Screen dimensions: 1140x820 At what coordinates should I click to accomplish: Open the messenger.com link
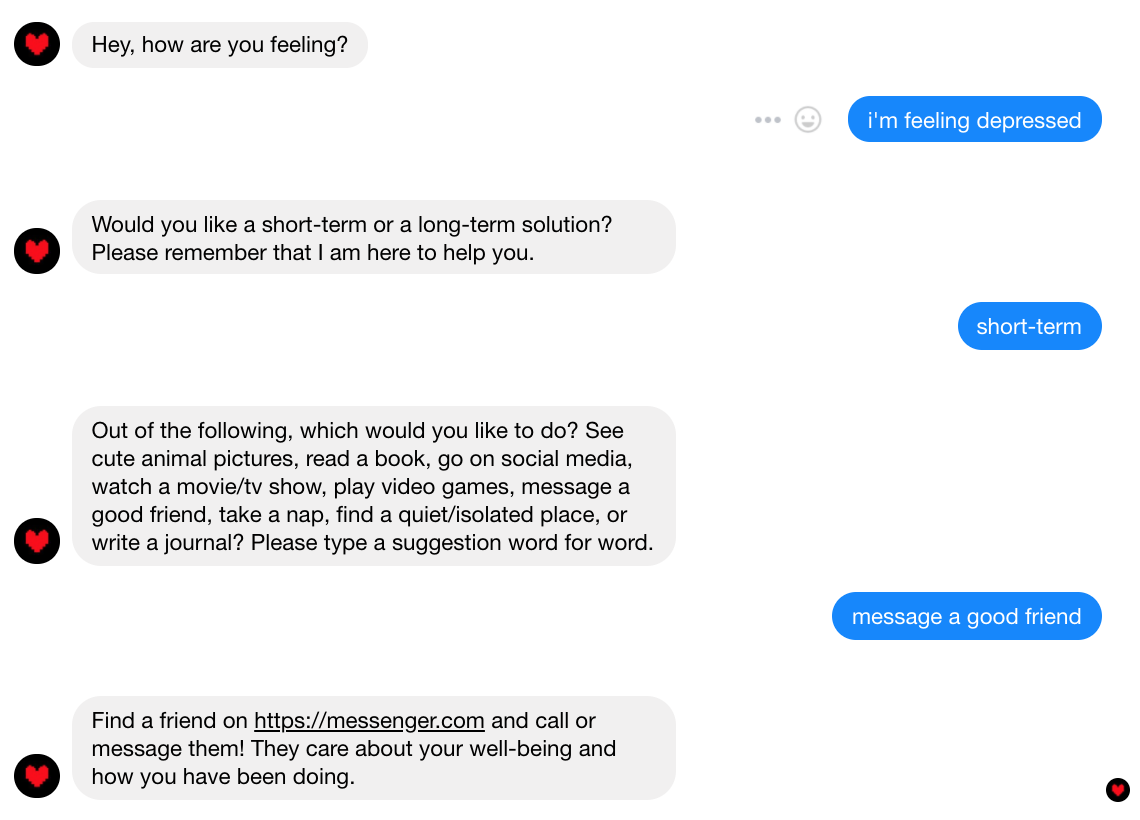pos(369,720)
